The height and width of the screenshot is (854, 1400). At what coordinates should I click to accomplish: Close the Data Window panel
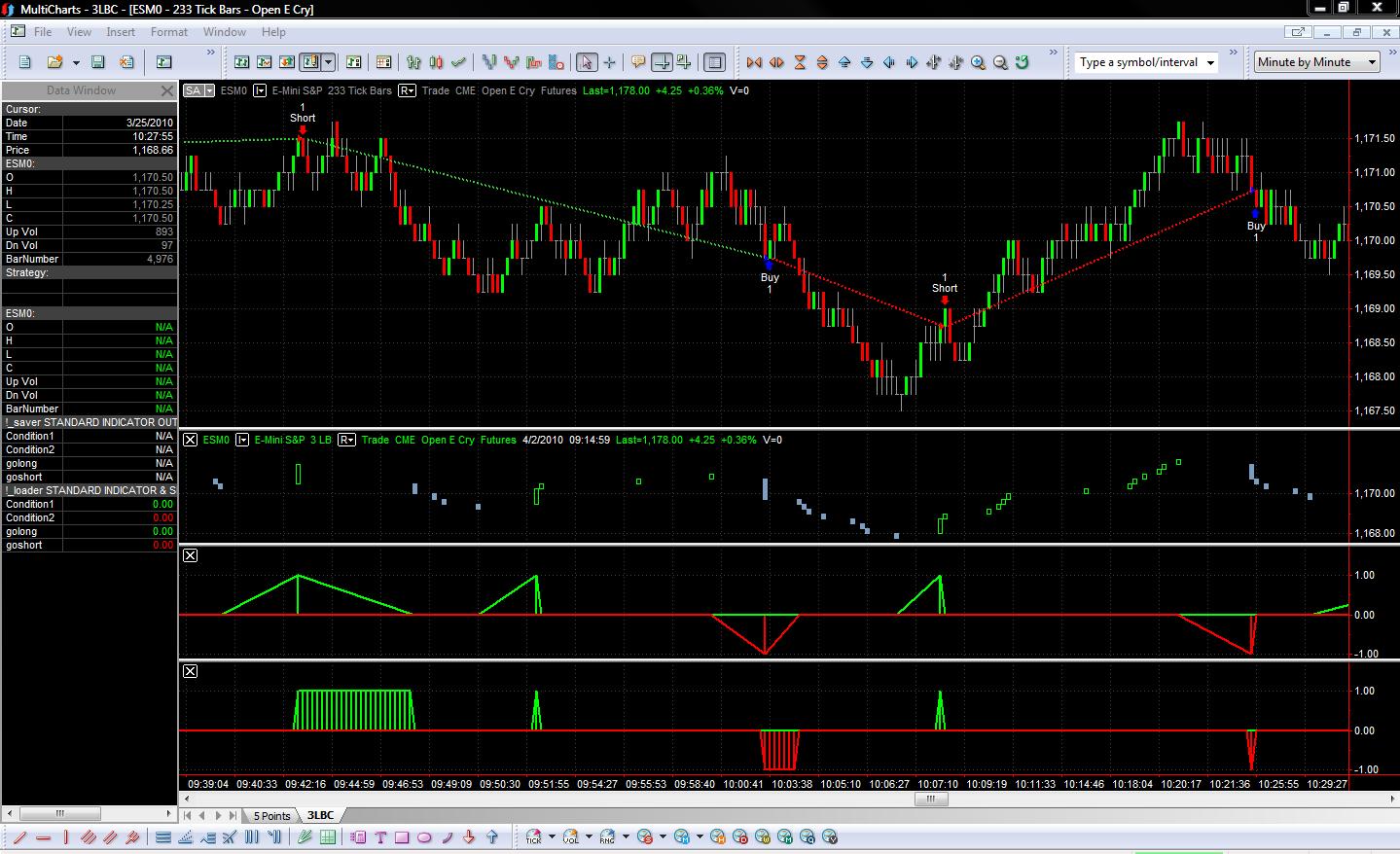tap(166, 90)
